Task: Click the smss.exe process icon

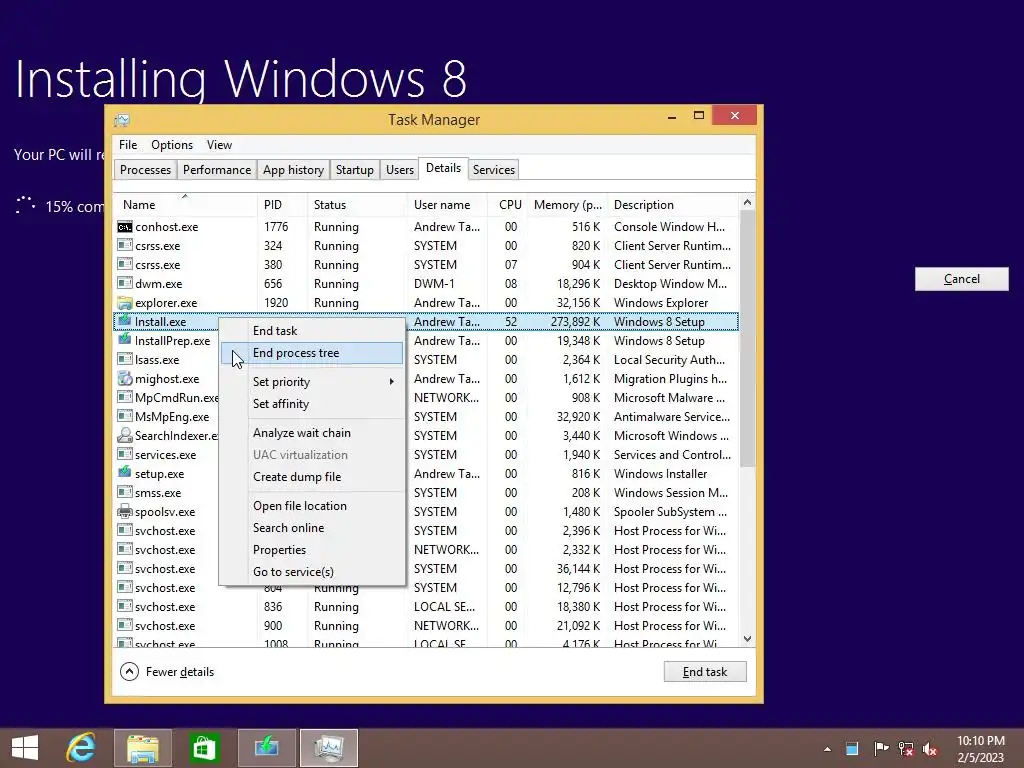Action: click(x=124, y=492)
